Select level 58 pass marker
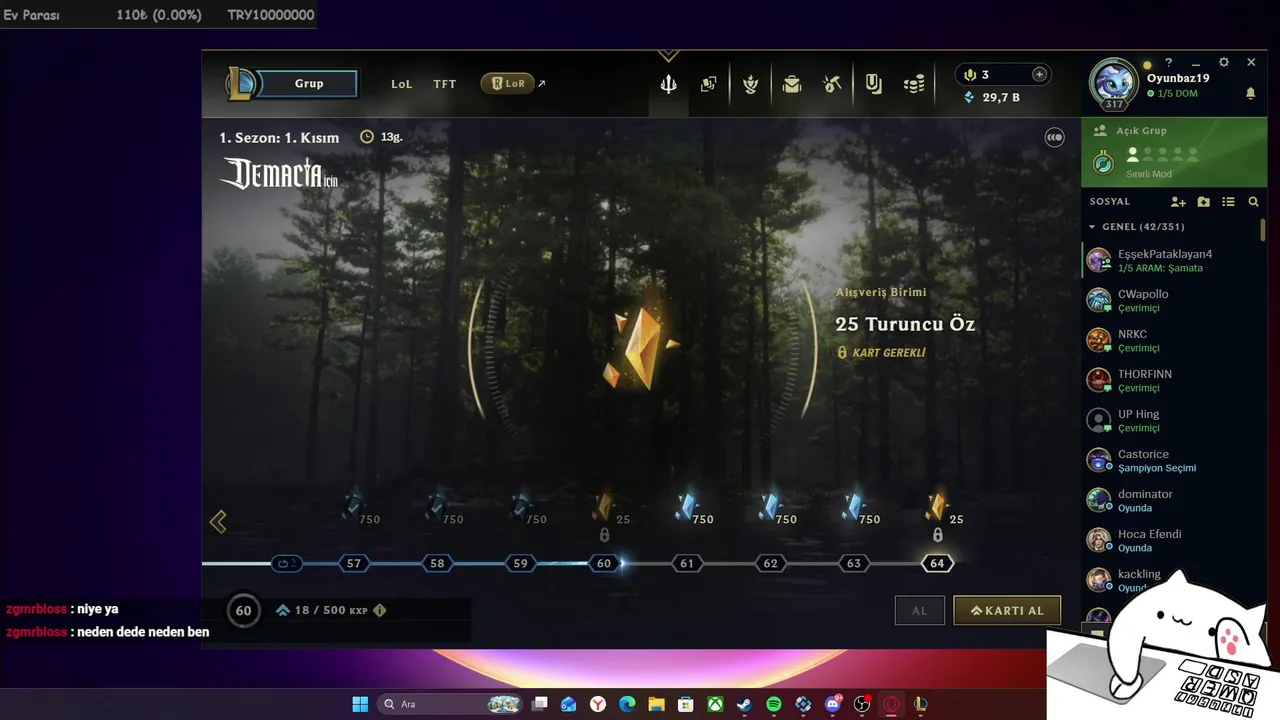 pyautogui.click(x=437, y=563)
